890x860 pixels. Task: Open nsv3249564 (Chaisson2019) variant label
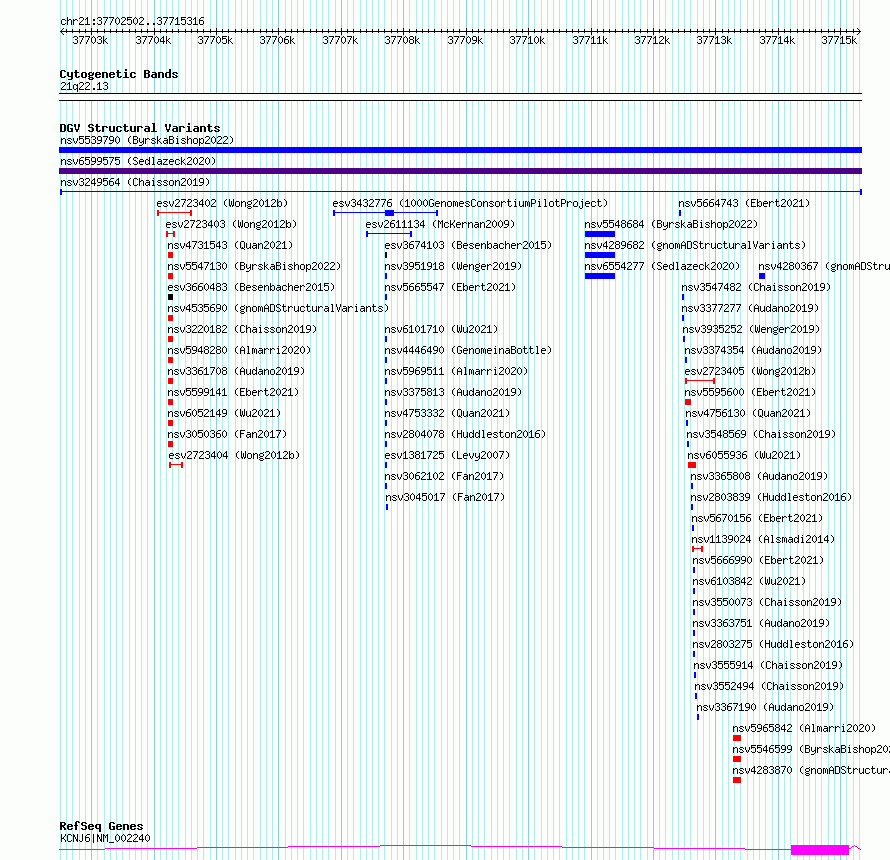click(135, 182)
